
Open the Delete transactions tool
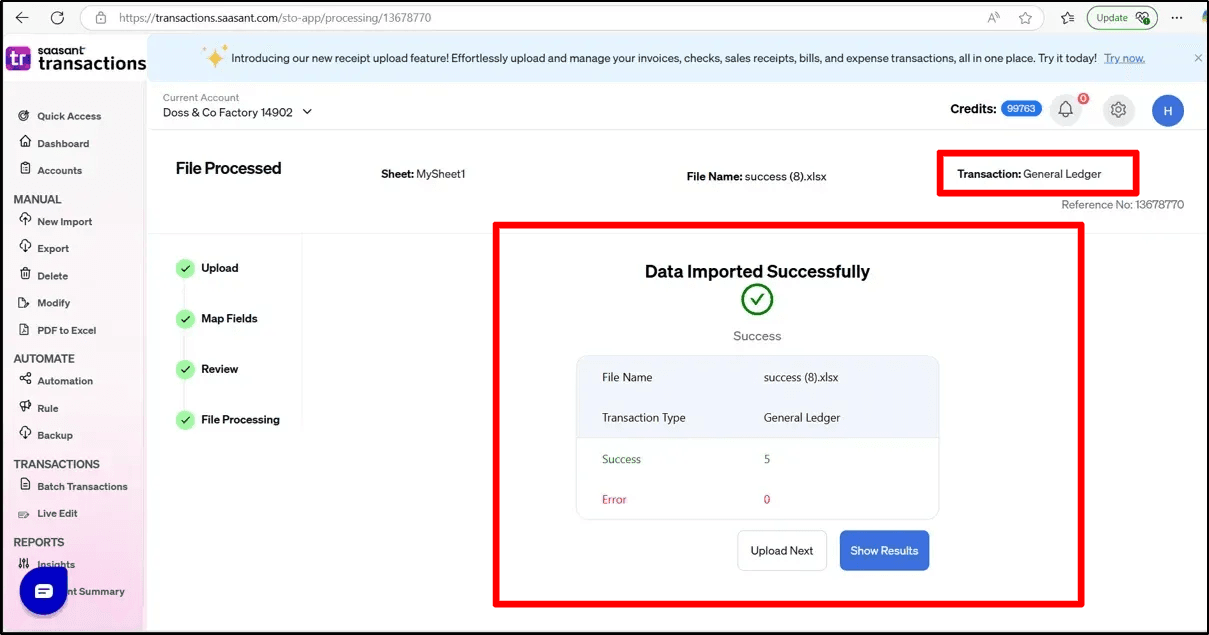coord(54,275)
